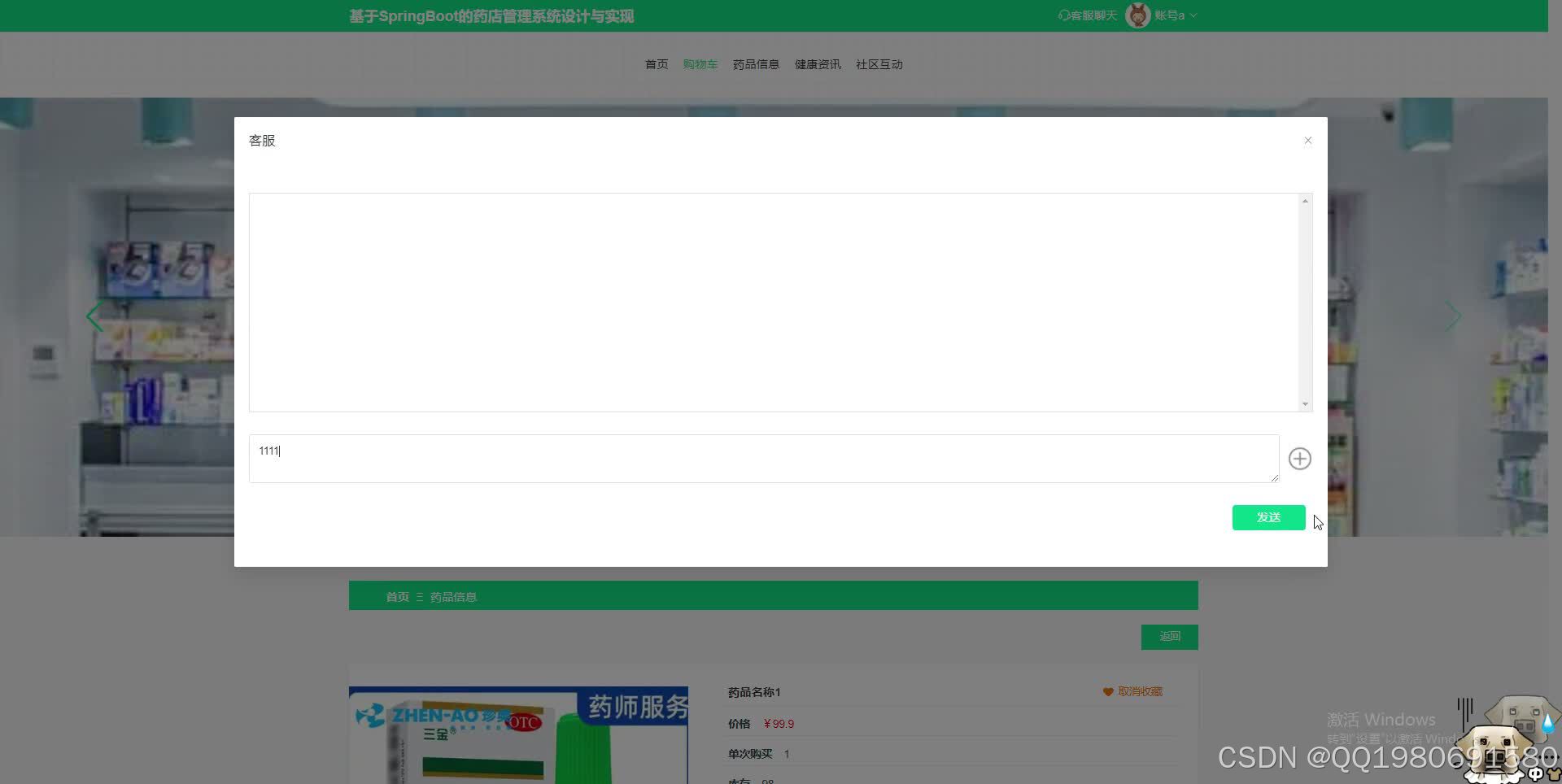Open the 社区互动 menu item
The image size is (1562, 784).
879,64
